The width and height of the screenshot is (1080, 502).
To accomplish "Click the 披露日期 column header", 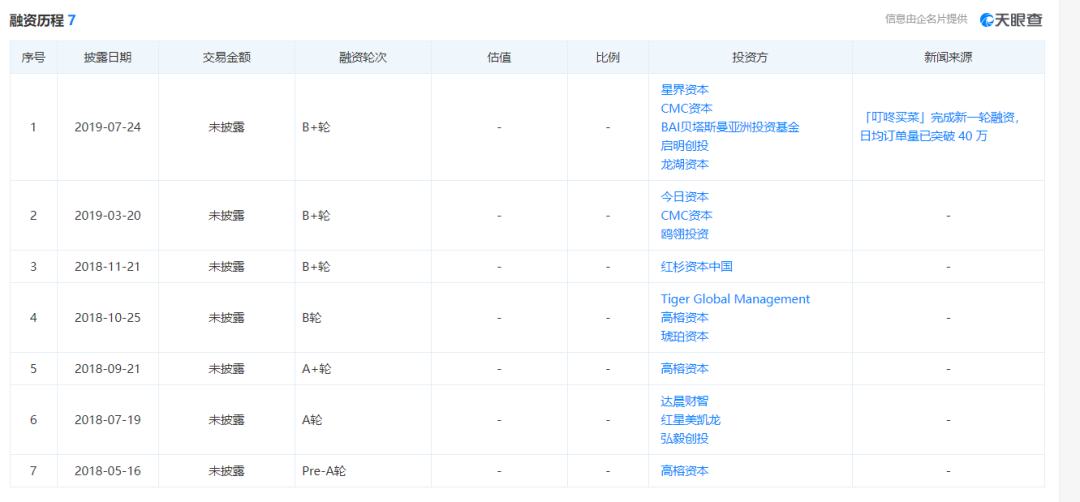I will [x=107, y=57].
